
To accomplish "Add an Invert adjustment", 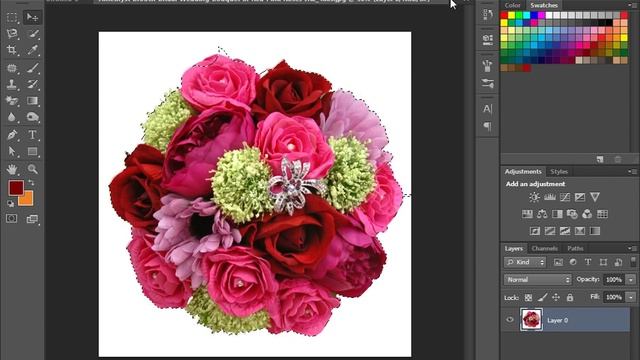I will [x=535, y=231].
